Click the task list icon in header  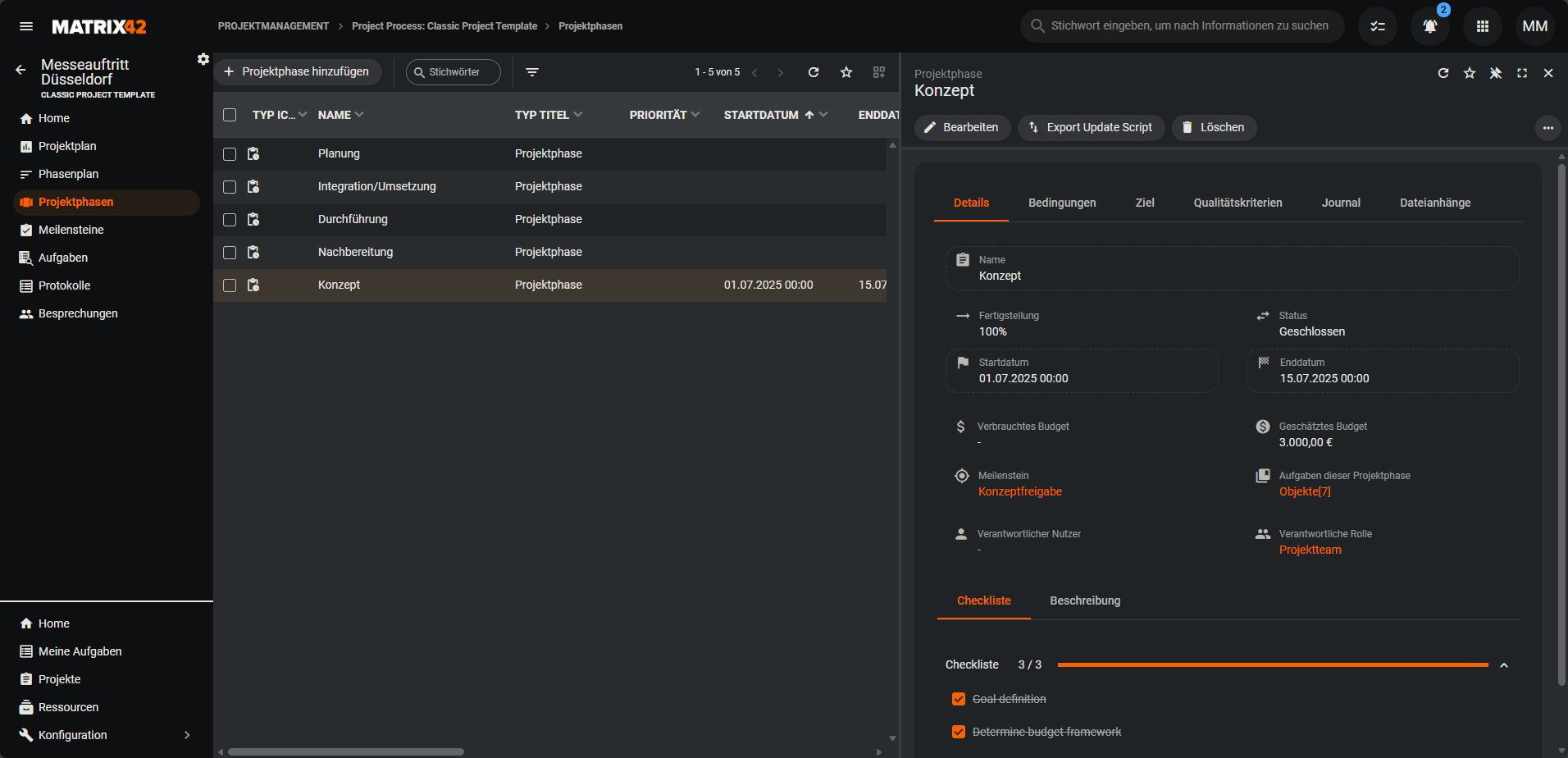click(x=1378, y=26)
